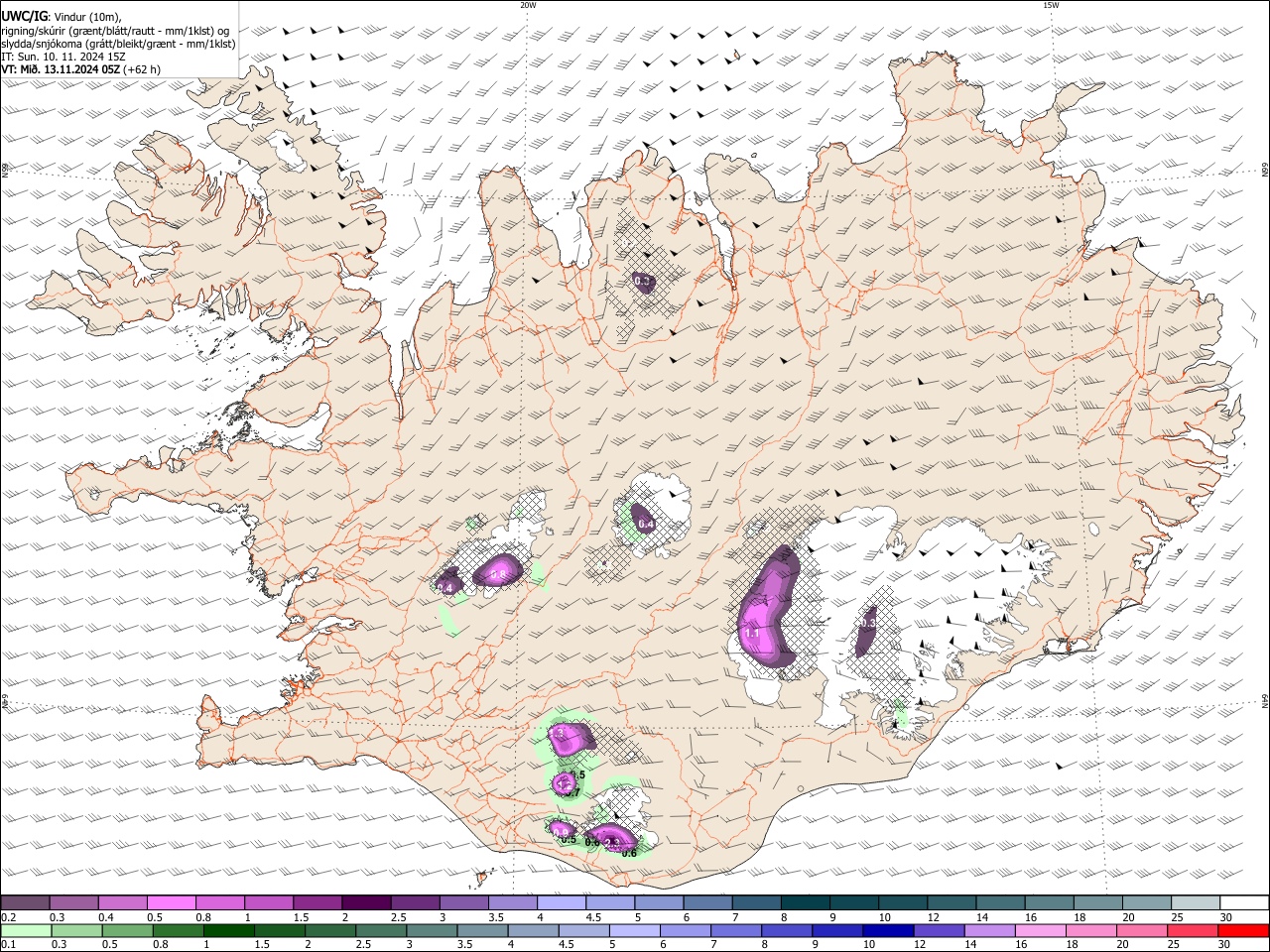Click the 'VT: Mið. 13.11.2024 05Z (+62 h)' line
Viewport: 1270px width, 952px height.
pos(81,69)
